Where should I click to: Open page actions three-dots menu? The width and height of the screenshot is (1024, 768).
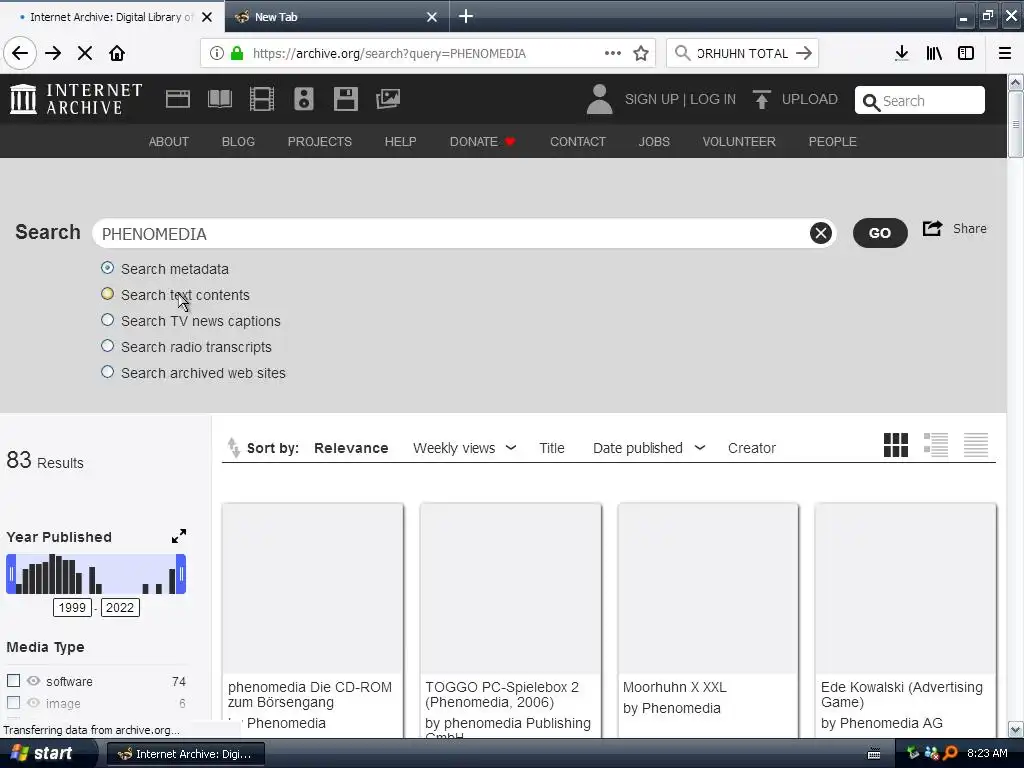pyautogui.click(x=613, y=53)
